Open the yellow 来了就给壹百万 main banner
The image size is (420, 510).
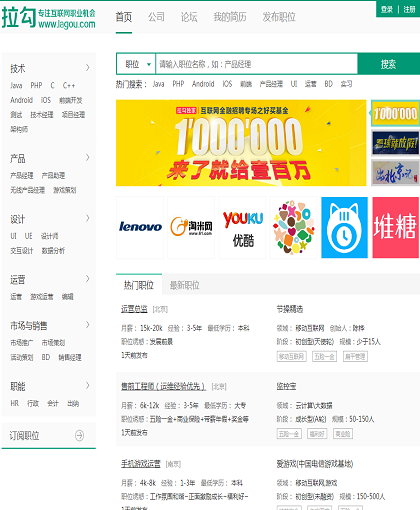241,143
